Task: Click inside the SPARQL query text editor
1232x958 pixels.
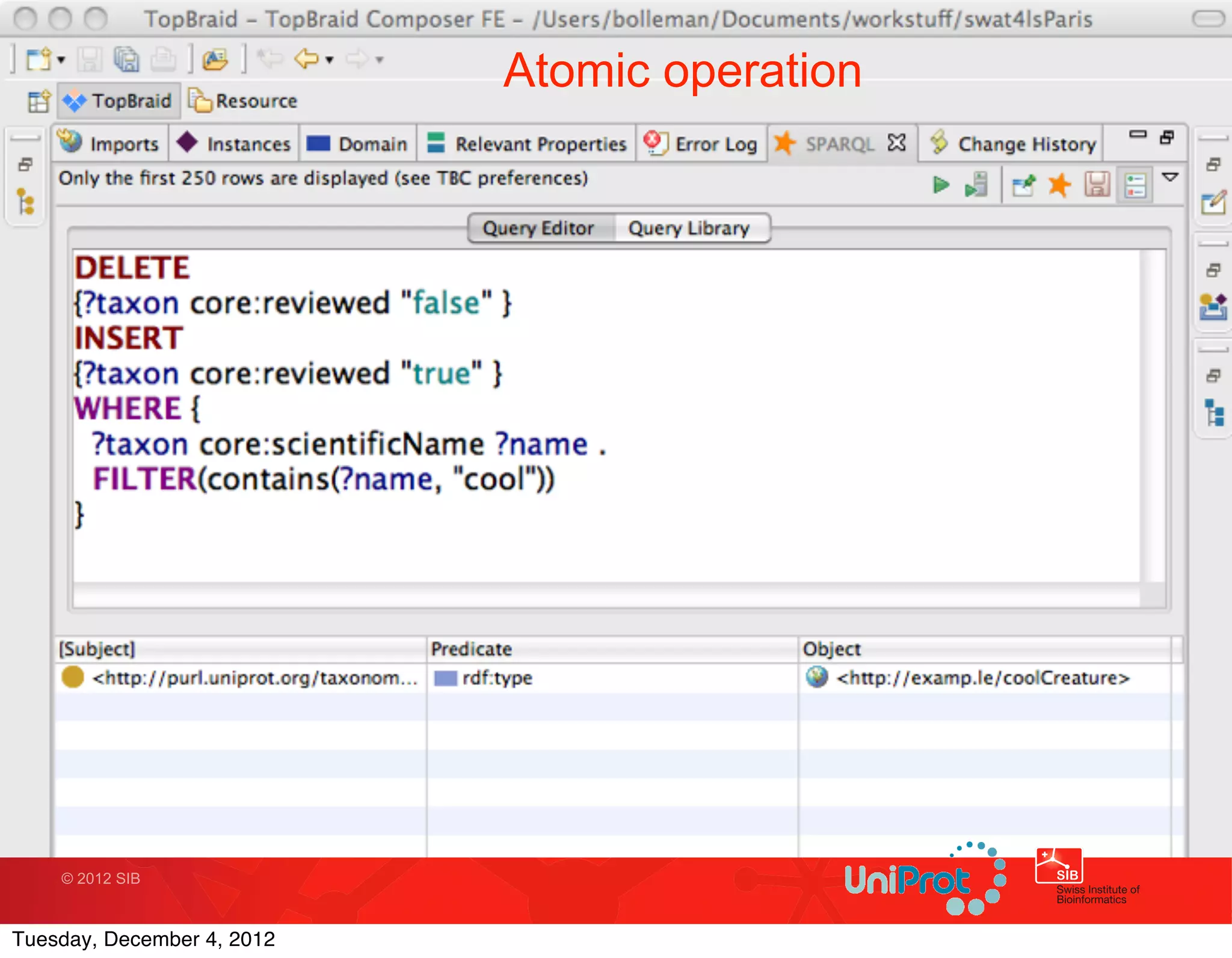Action: 606,415
